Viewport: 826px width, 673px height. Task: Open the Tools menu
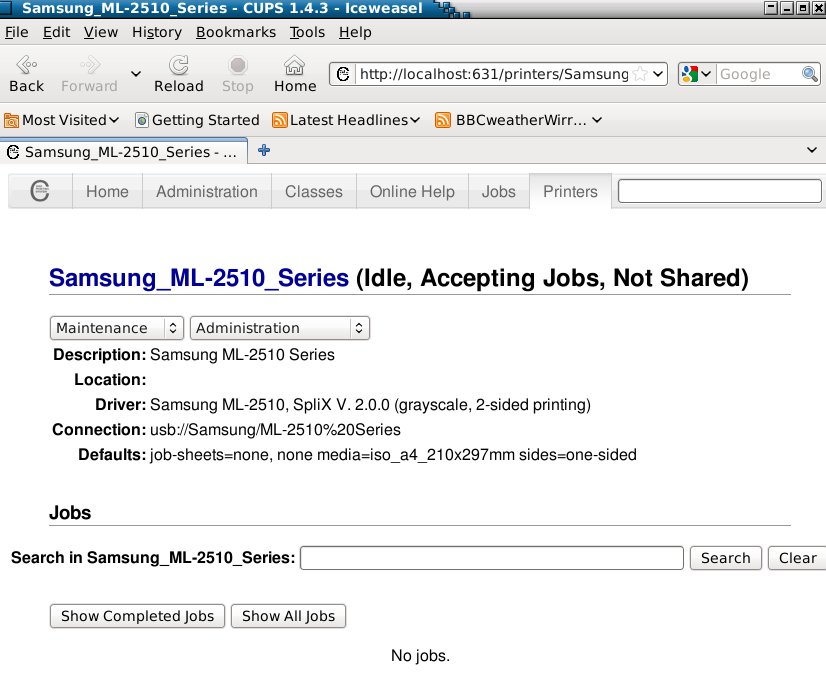[307, 32]
